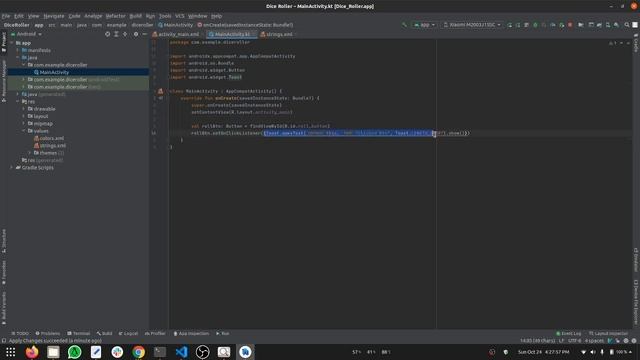Screen dimensions: 640x360
Task: Open the Event Log
Action: tap(569, 333)
